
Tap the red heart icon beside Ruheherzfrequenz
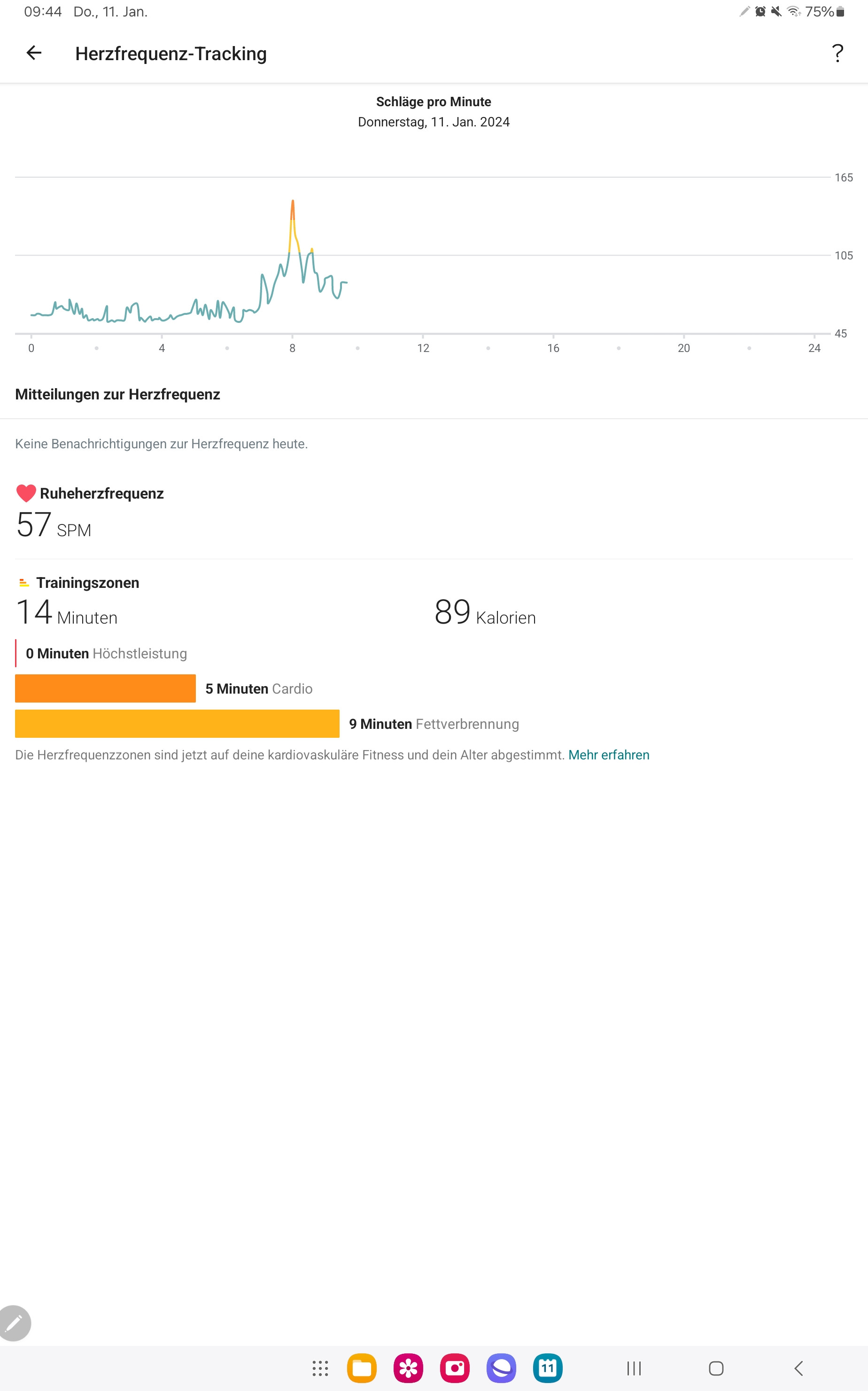[x=26, y=493]
